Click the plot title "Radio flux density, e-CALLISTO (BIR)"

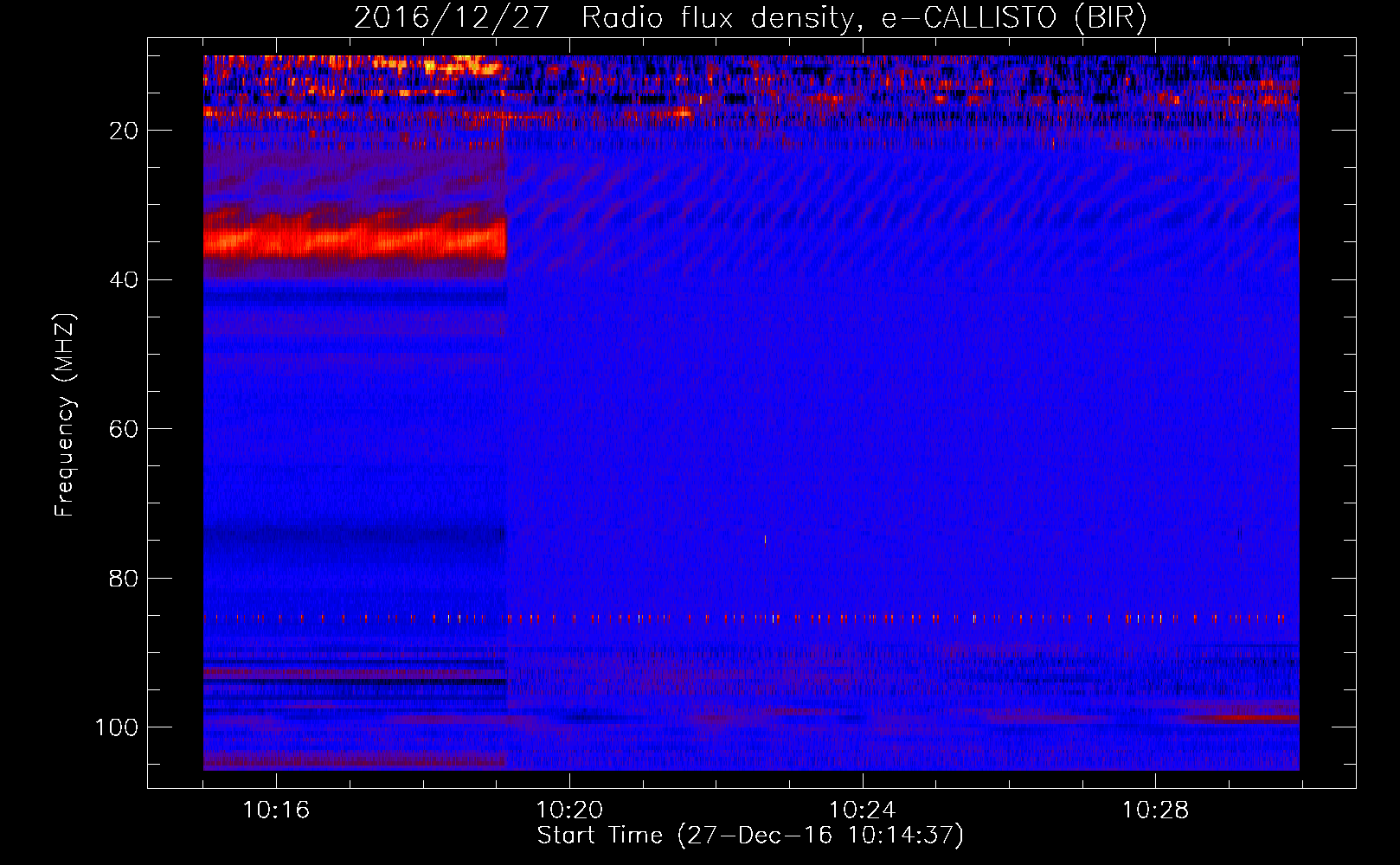(x=864, y=18)
